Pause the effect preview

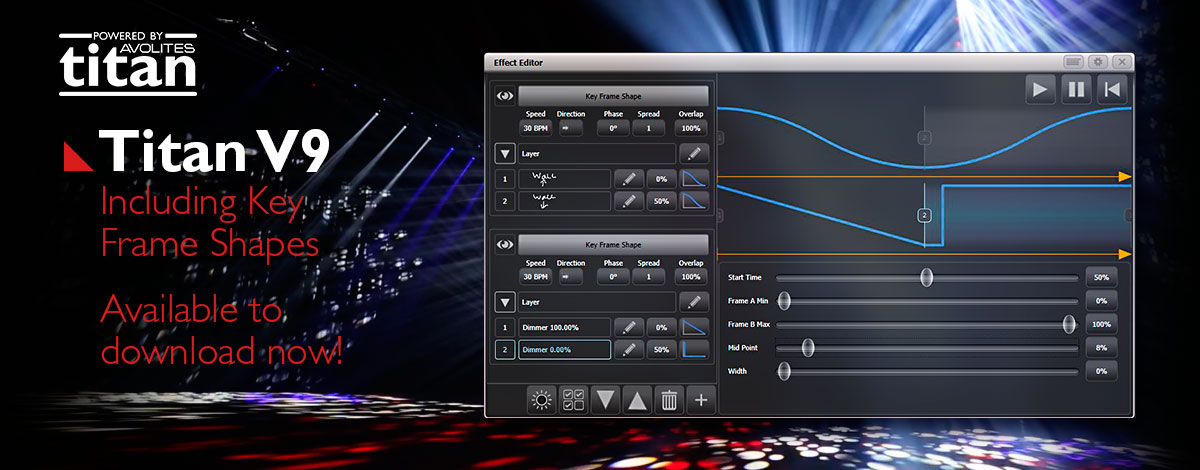click(x=1076, y=89)
